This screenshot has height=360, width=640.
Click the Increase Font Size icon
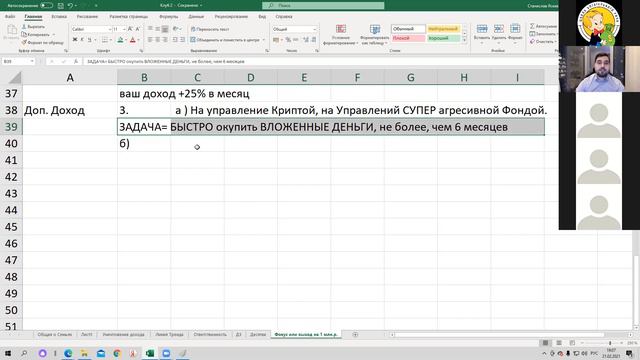tap(130, 29)
